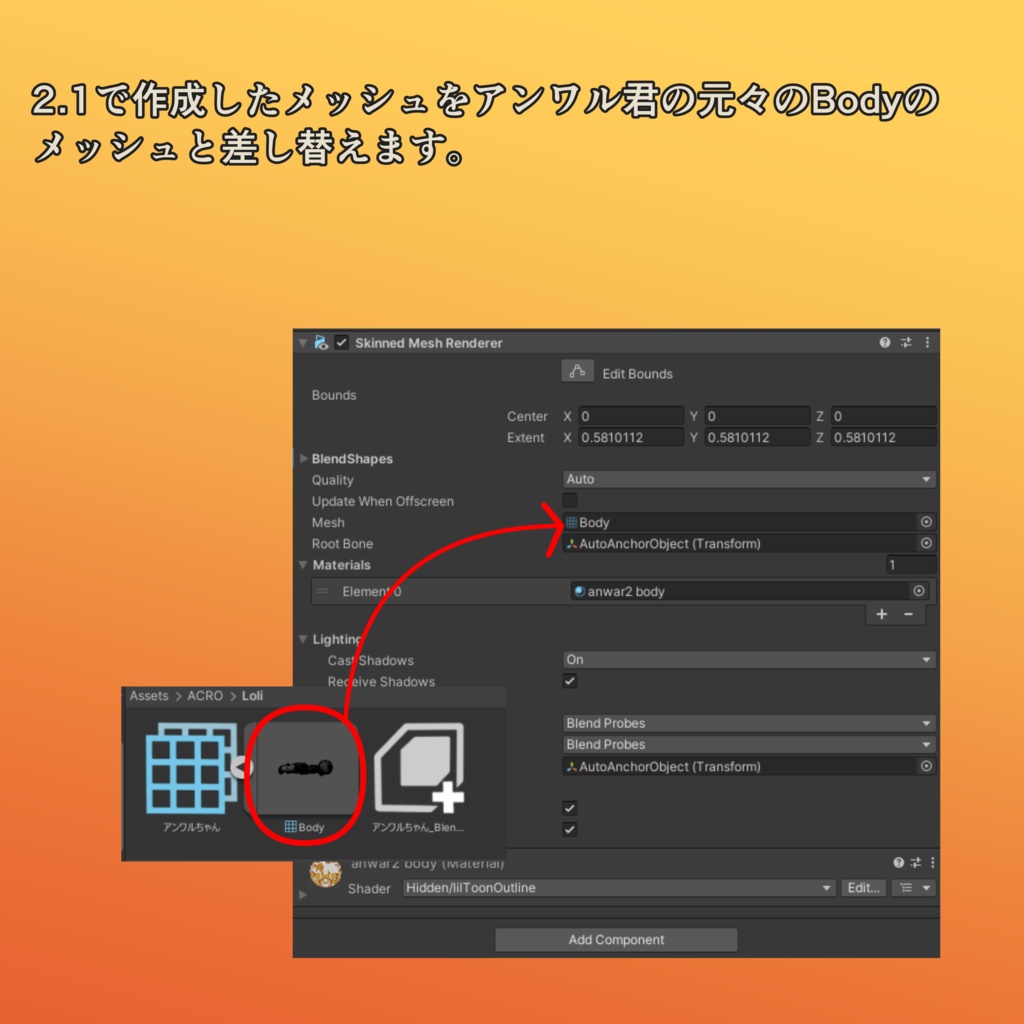The height and width of the screenshot is (1024, 1024).
Task: Select the アンワルちゃん model asset
Action: [191, 768]
